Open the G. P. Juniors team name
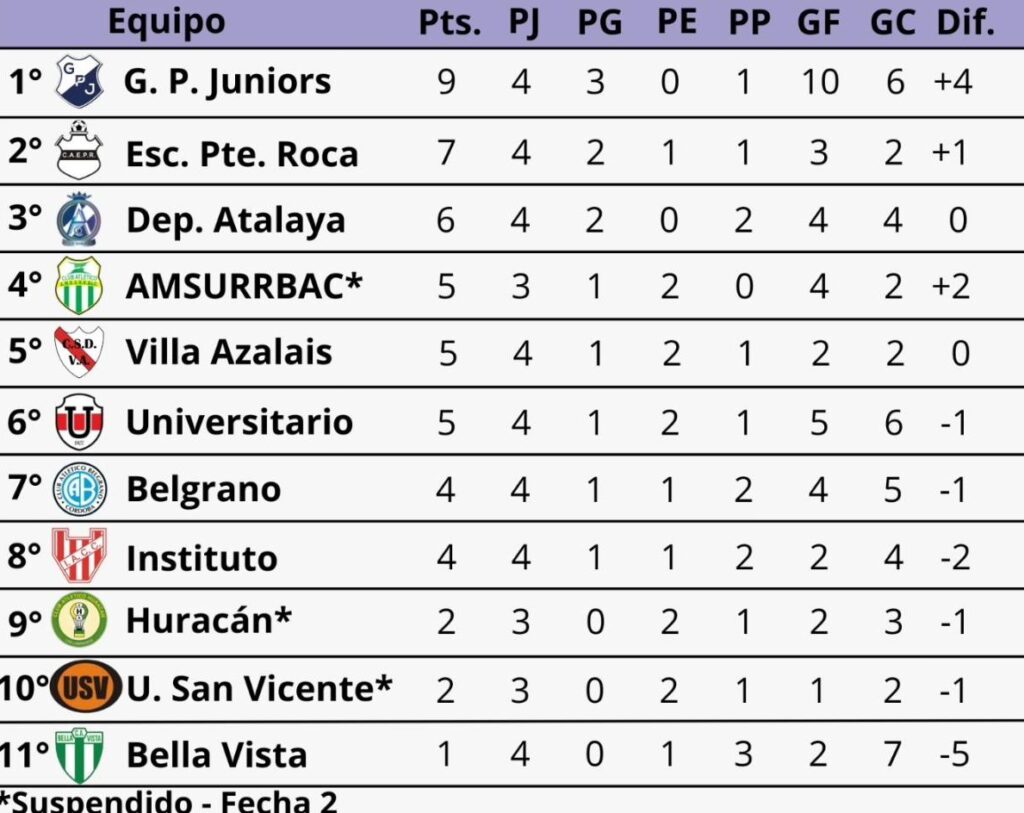 (x=227, y=82)
